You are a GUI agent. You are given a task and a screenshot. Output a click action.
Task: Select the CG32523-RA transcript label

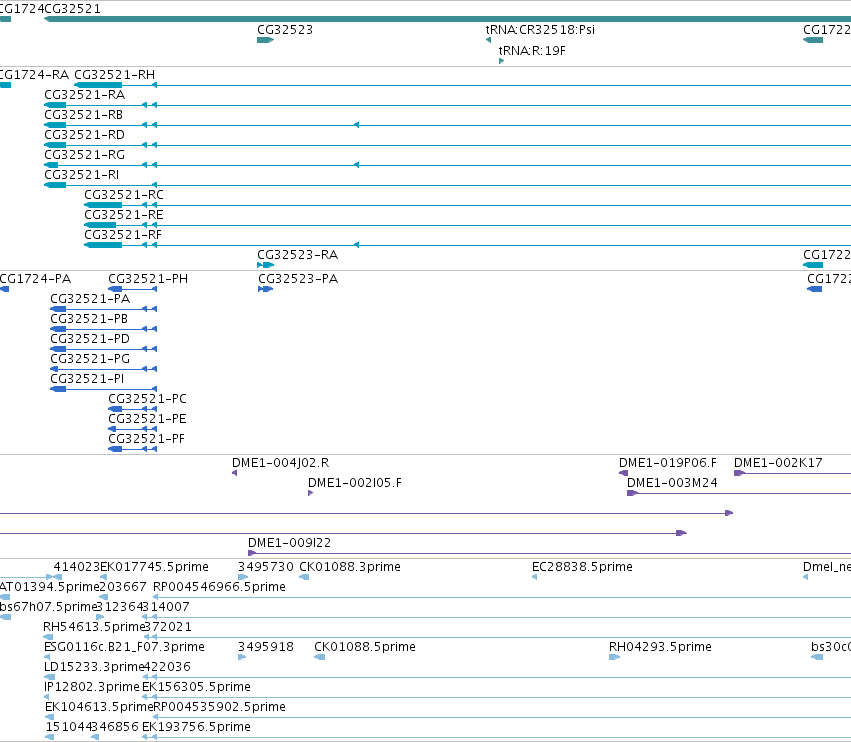click(297, 255)
